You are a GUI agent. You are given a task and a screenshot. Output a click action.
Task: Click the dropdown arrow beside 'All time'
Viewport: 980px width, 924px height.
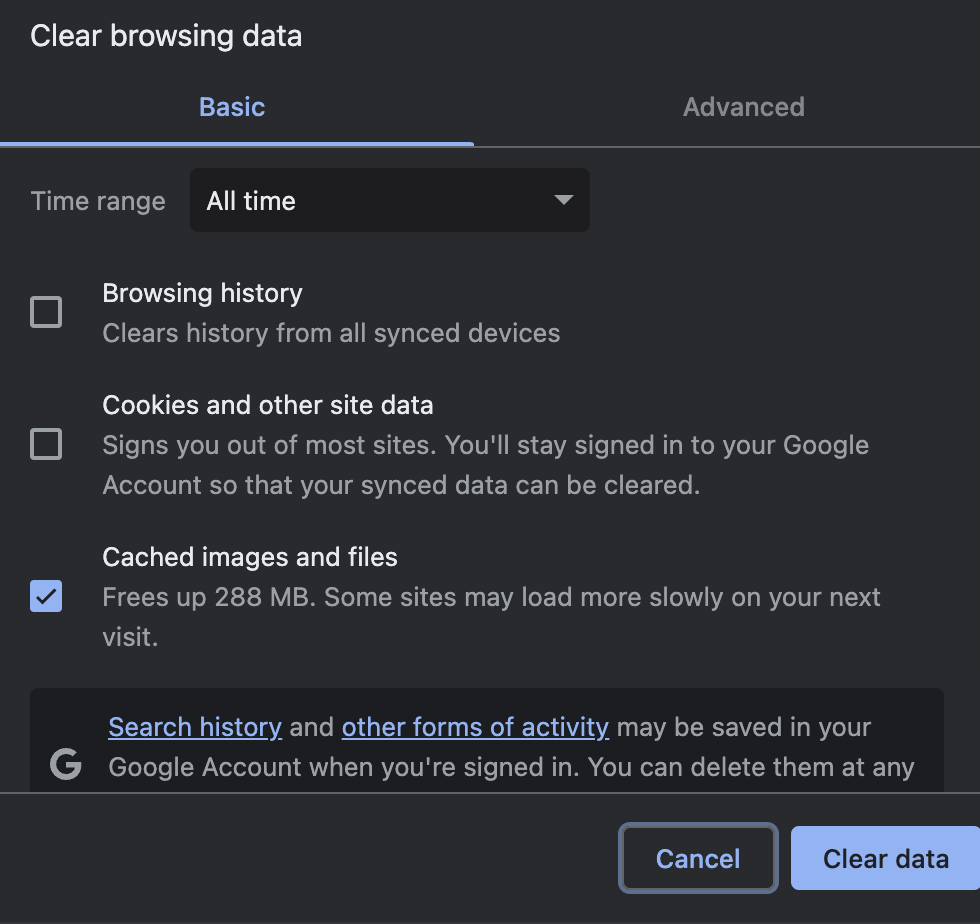pos(563,200)
